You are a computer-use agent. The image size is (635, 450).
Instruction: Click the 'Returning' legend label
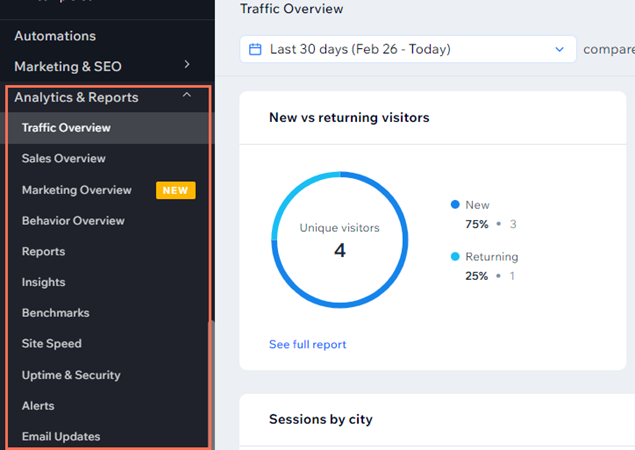(492, 257)
